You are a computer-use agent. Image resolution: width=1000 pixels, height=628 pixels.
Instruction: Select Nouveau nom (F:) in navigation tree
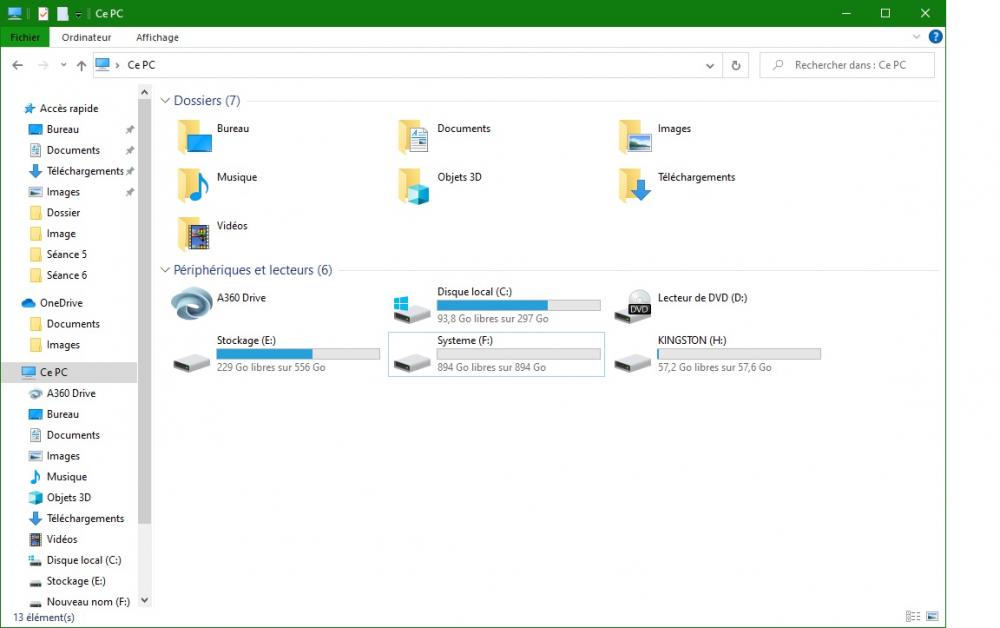88,602
